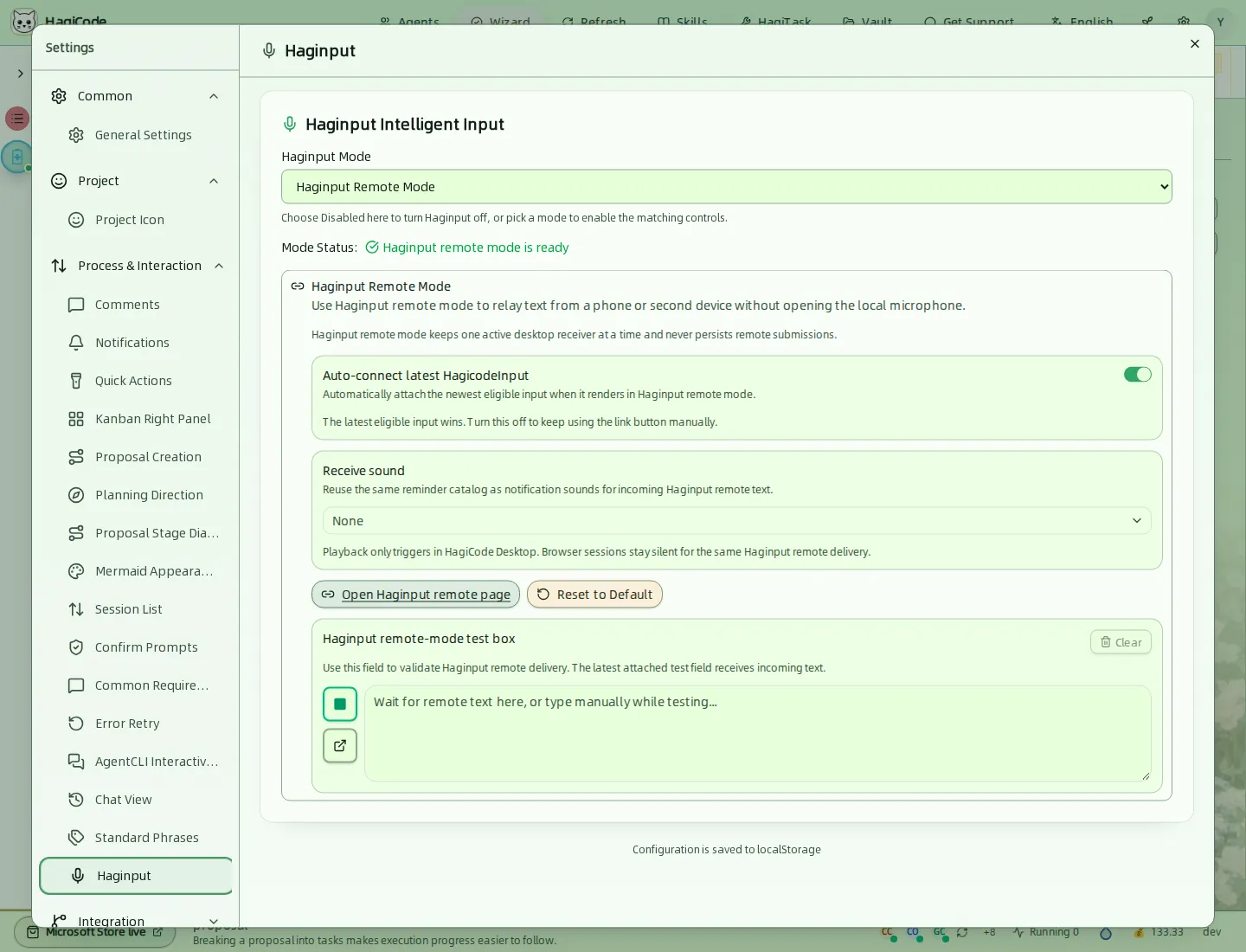Collapse the Process & Interaction section
Image resolution: width=1246 pixels, height=952 pixels.
pyautogui.click(x=136, y=266)
